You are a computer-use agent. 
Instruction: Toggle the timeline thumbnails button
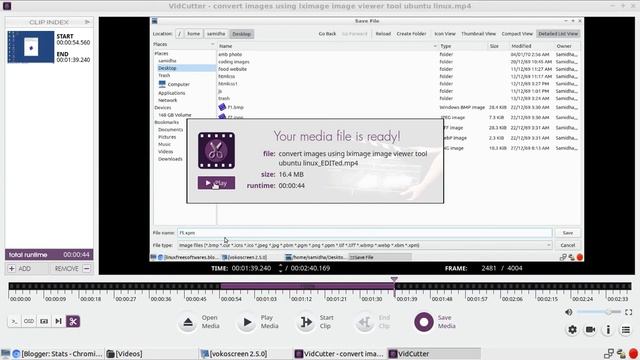click(44, 321)
